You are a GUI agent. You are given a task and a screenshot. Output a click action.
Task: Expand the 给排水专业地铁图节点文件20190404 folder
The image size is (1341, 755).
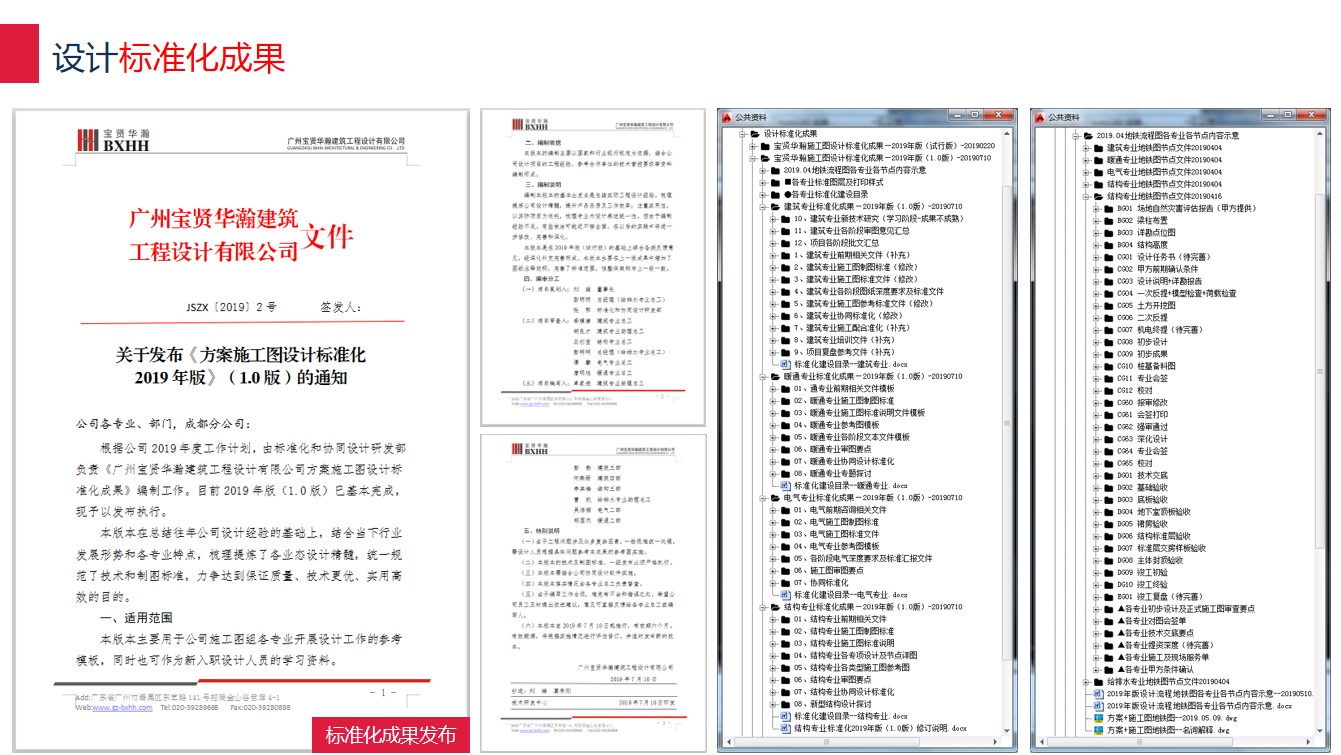1085,681
